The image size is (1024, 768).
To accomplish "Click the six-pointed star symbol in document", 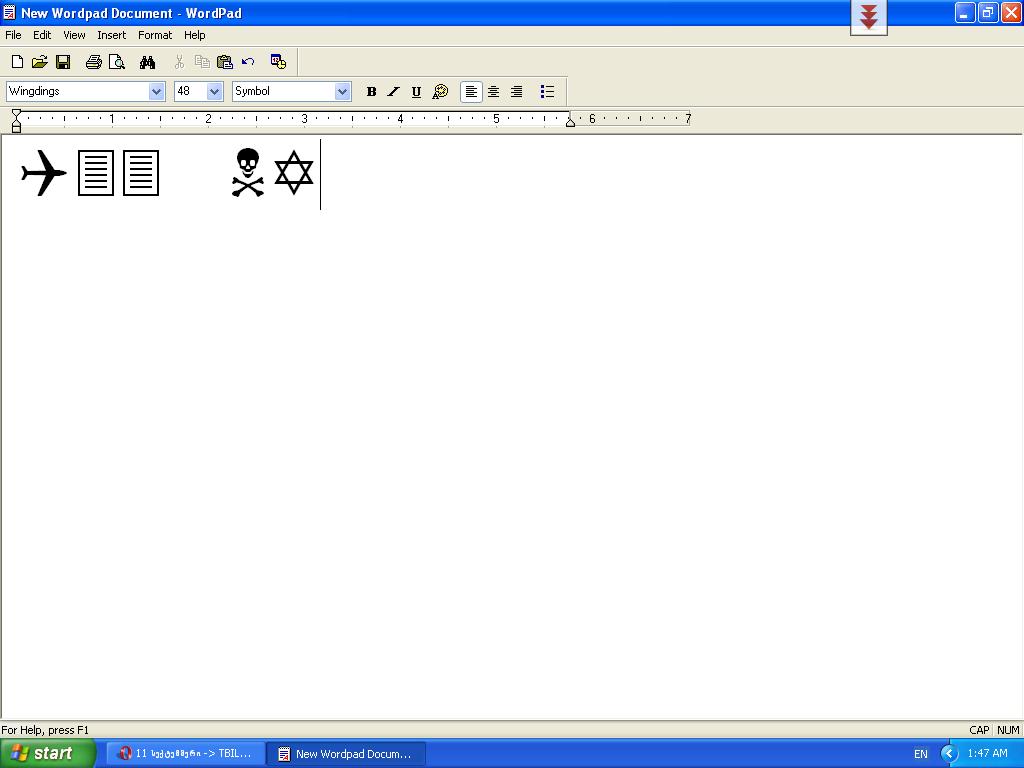I will coord(294,172).
